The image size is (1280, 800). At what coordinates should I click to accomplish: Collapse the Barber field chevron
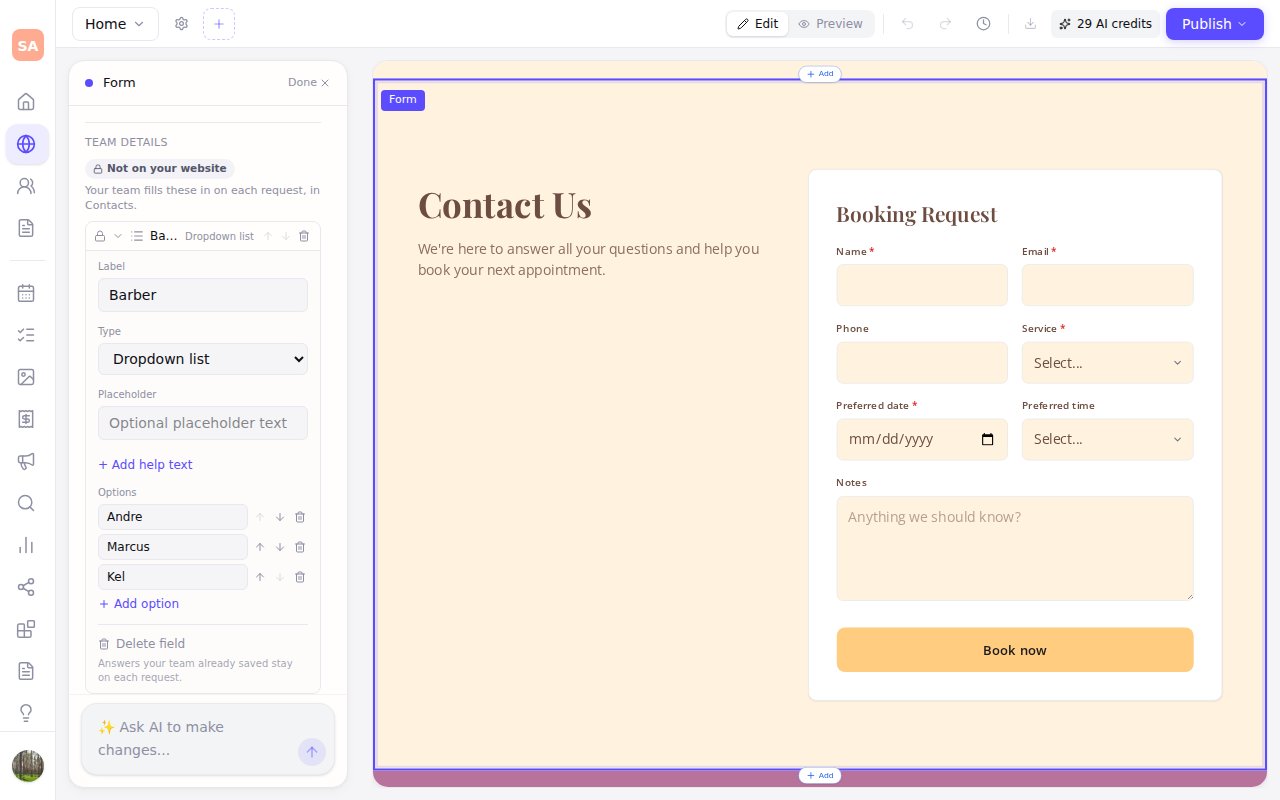tap(118, 236)
